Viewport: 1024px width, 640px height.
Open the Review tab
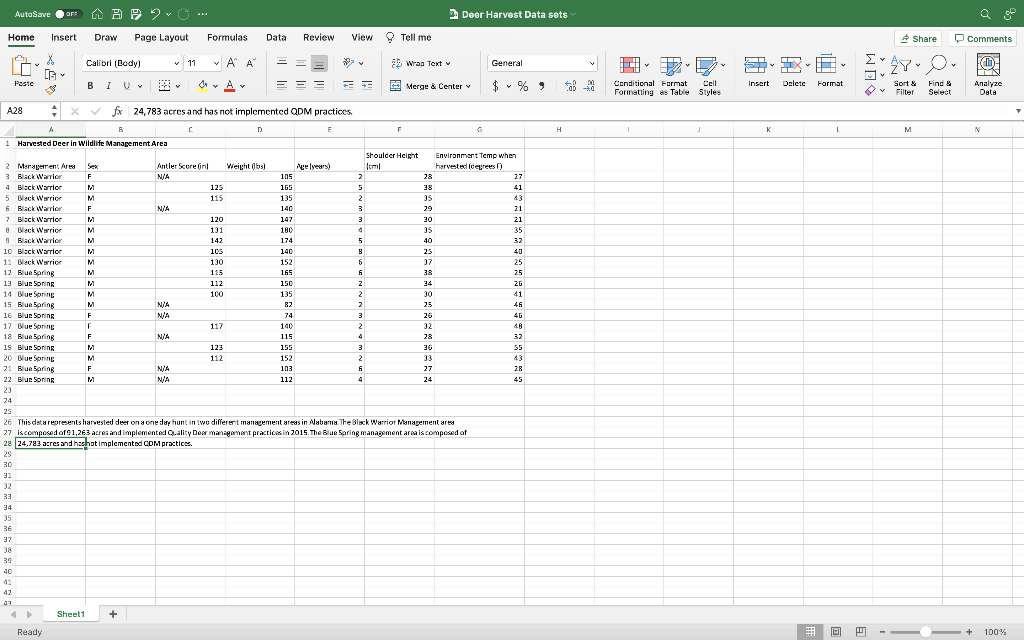click(x=319, y=37)
